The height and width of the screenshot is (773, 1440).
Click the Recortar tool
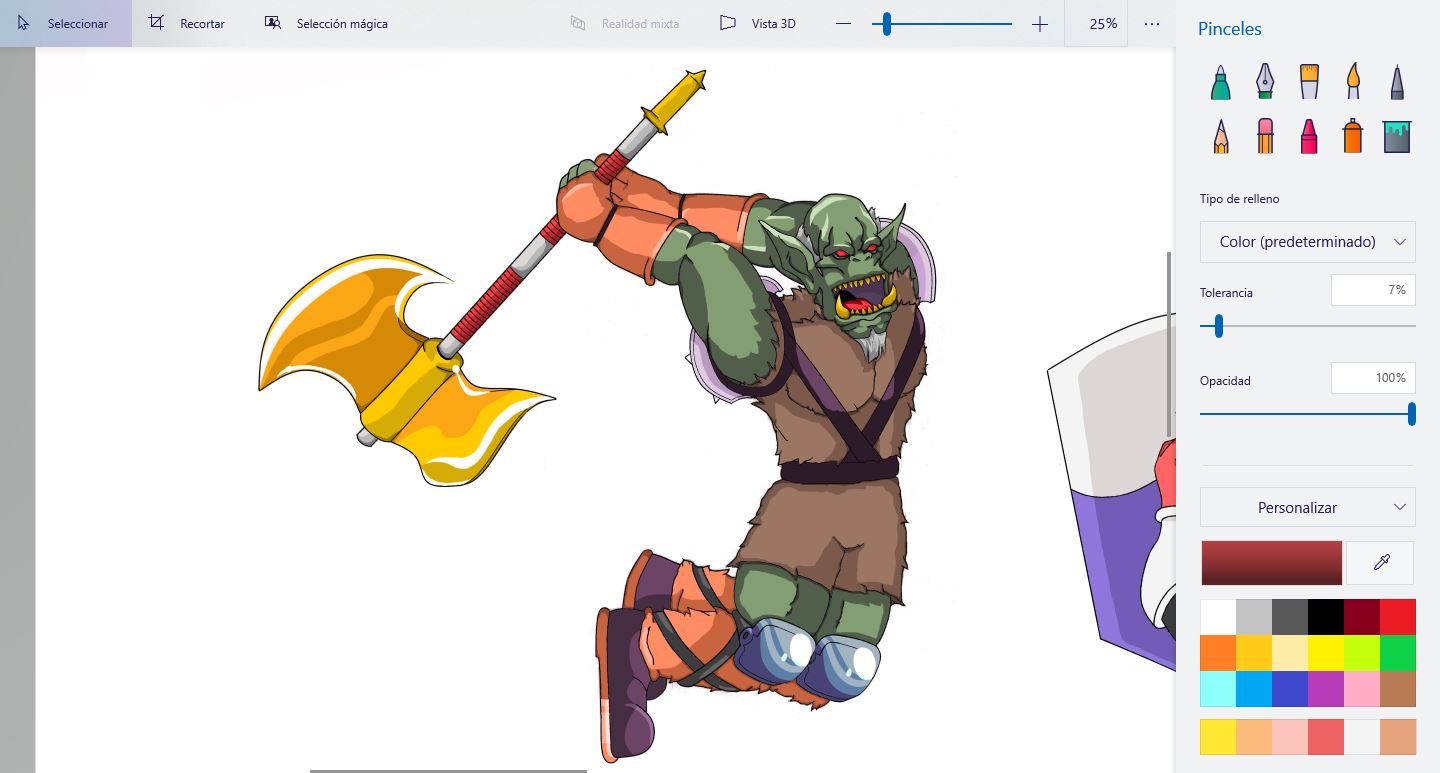pyautogui.click(x=187, y=23)
